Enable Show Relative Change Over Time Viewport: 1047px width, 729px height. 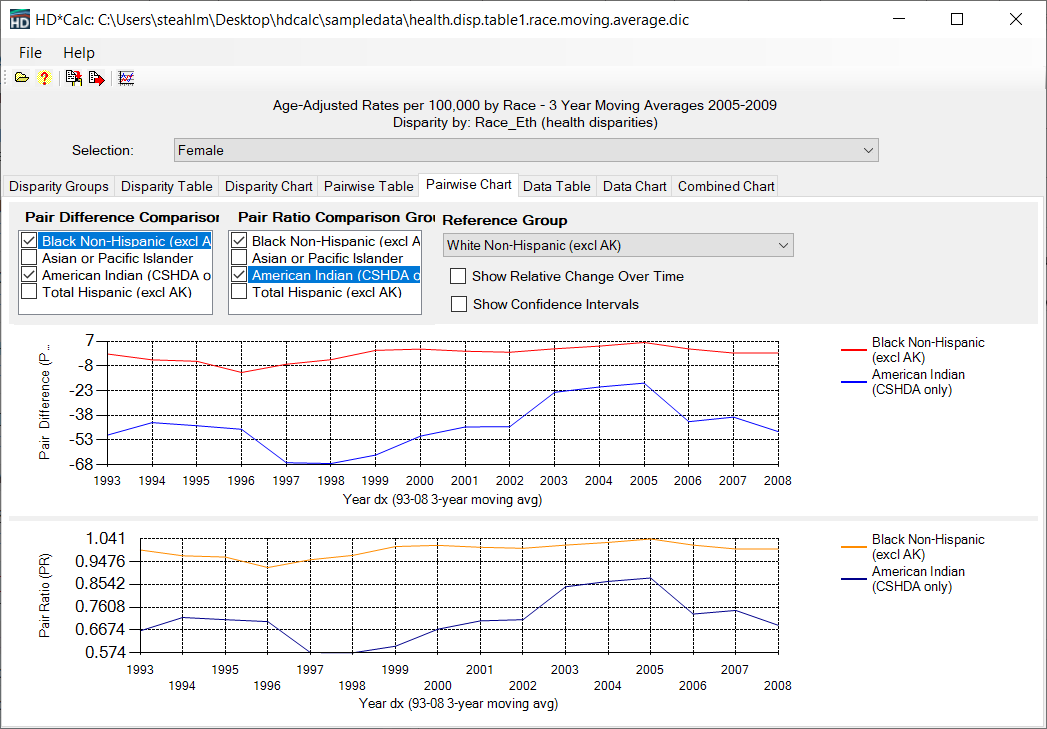pos(458,276)
